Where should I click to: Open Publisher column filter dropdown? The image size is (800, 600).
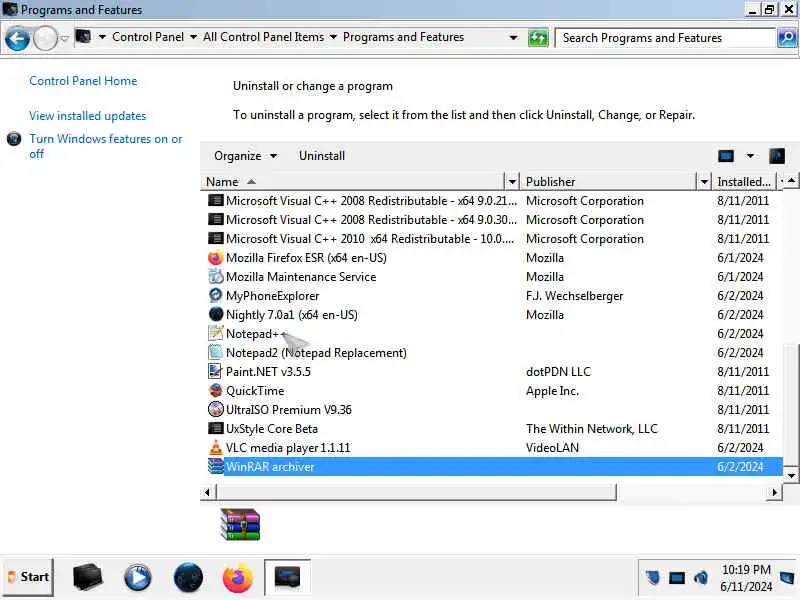[x=704, y=182]
